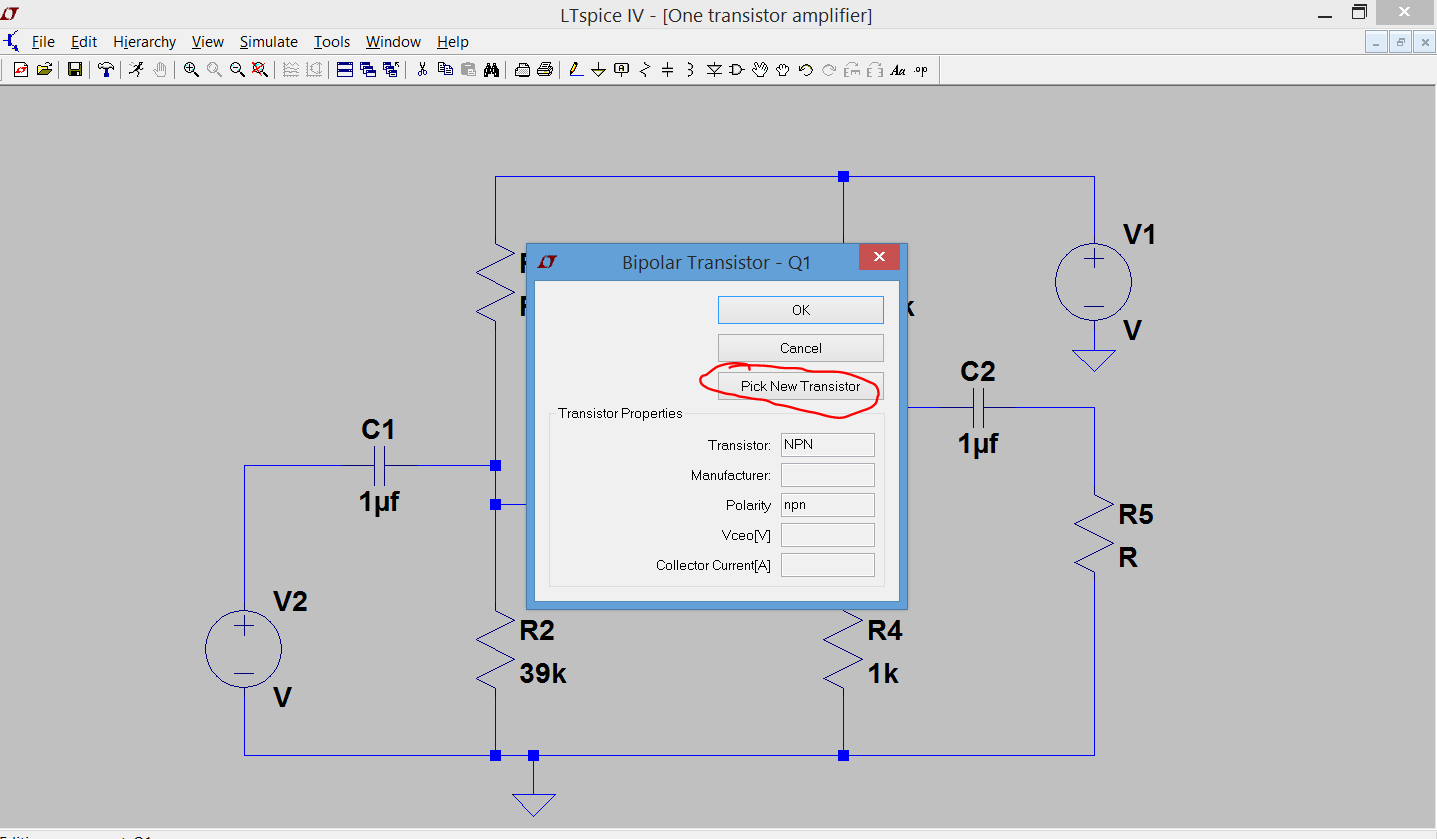
Task: Click the R4 1k resistor value
Action: pyautogui.click(x=883, y=674)
